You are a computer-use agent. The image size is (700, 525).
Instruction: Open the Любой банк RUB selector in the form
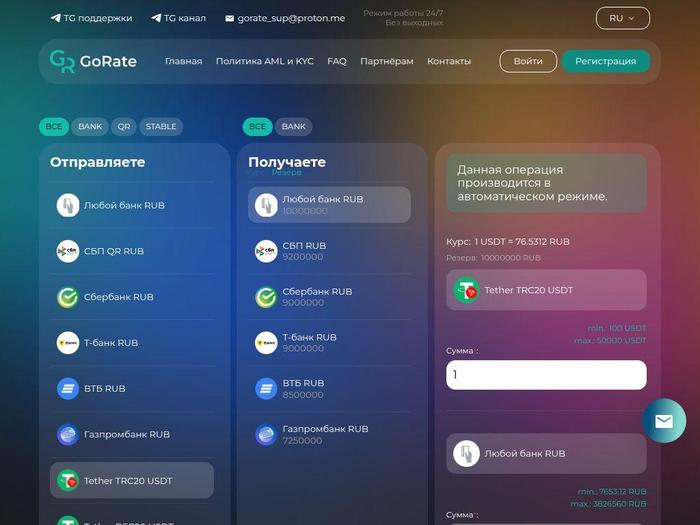pyautogui.click(x=546, y=453)
